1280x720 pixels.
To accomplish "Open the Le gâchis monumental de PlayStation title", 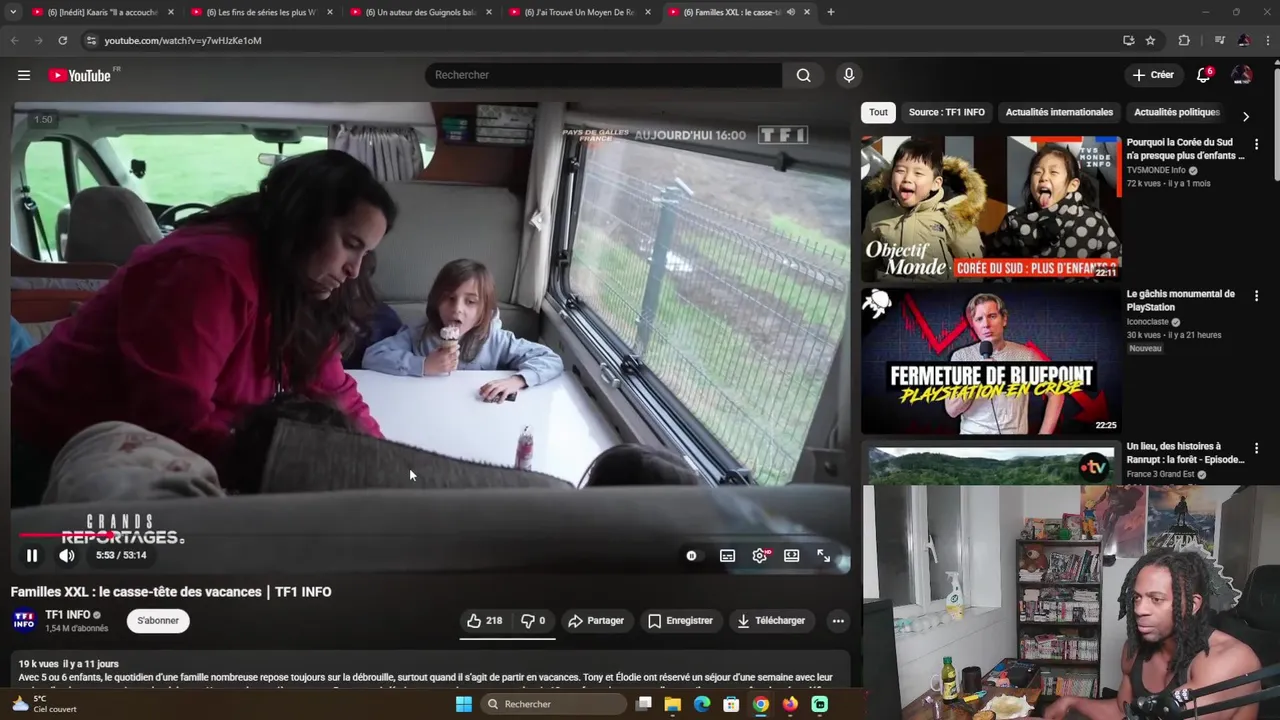I will point(1180,300).
